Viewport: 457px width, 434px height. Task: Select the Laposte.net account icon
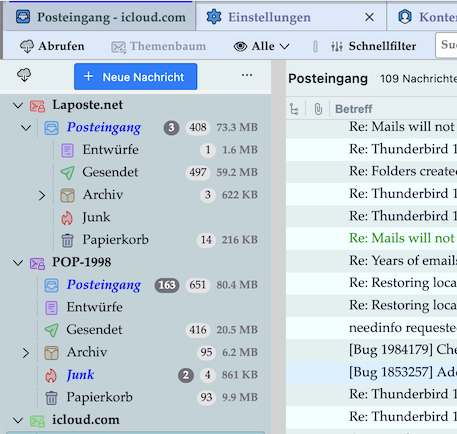[37, 106]
